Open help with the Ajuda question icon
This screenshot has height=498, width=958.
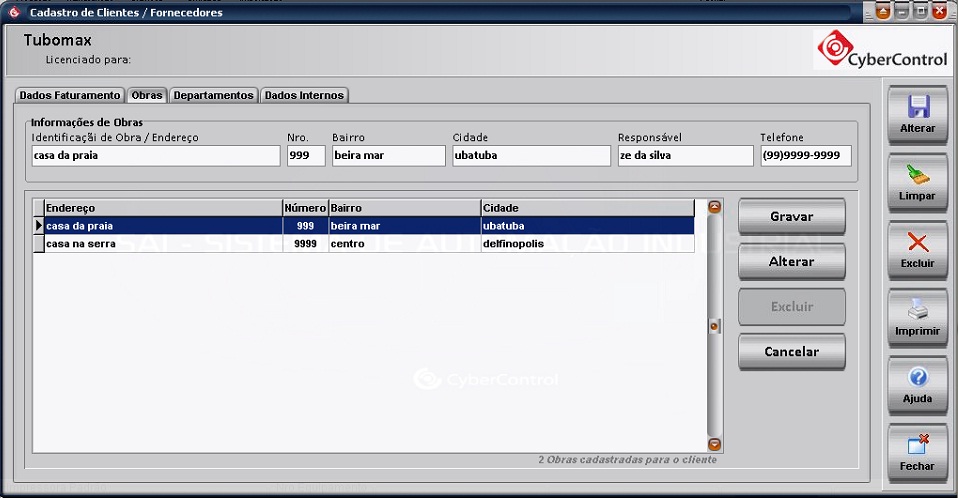917,378
